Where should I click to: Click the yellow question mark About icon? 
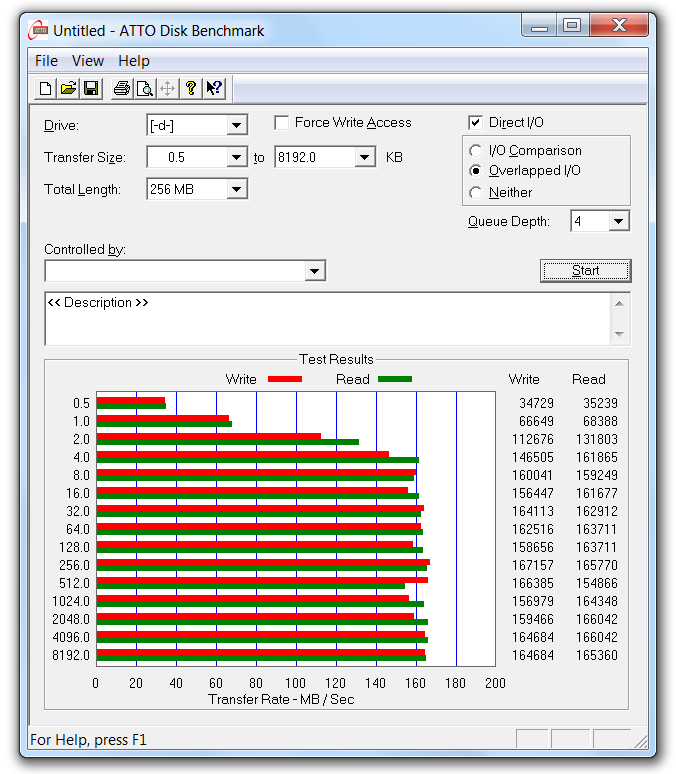[x=191, y=89]
